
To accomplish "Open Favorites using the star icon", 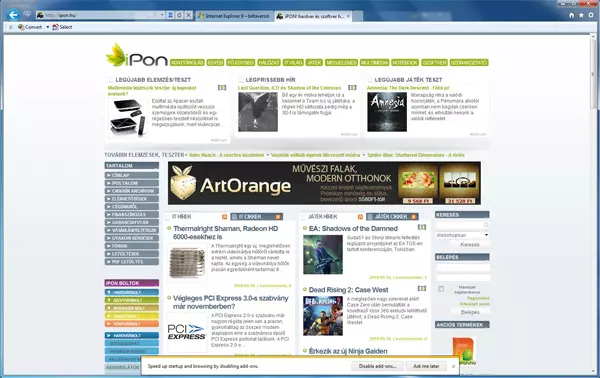I will pyautogui.click(x=581, y=15).
